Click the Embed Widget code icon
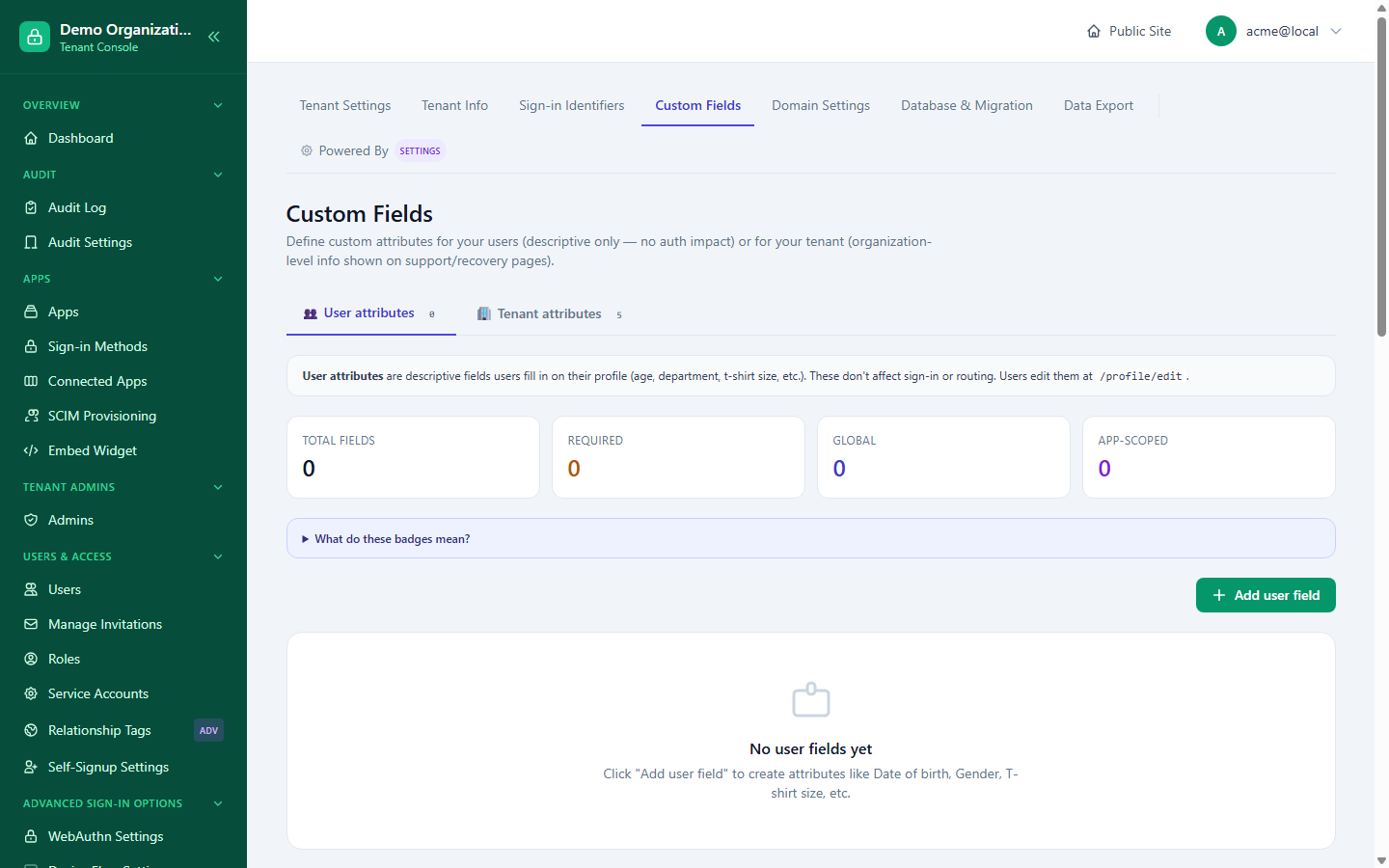The height and width of the screenshot is (868, 1389). (x=31, y=450)
